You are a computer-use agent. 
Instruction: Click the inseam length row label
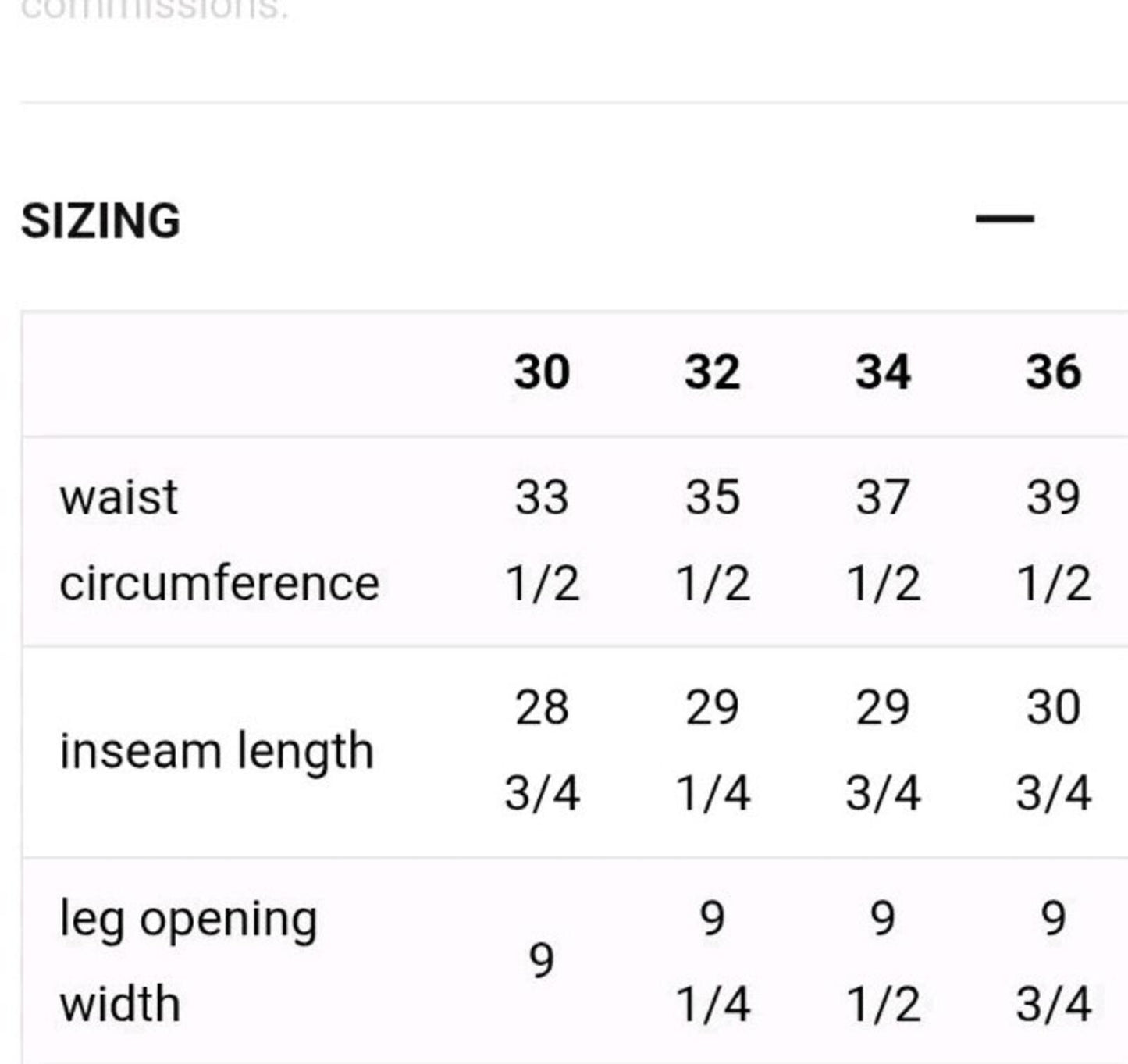217,751
